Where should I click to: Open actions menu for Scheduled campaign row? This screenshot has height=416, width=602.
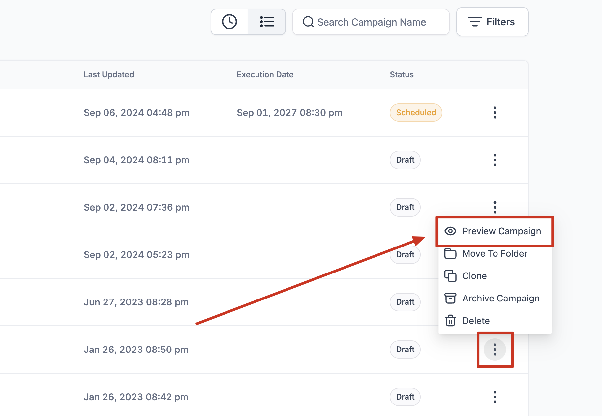pos(495,112)
